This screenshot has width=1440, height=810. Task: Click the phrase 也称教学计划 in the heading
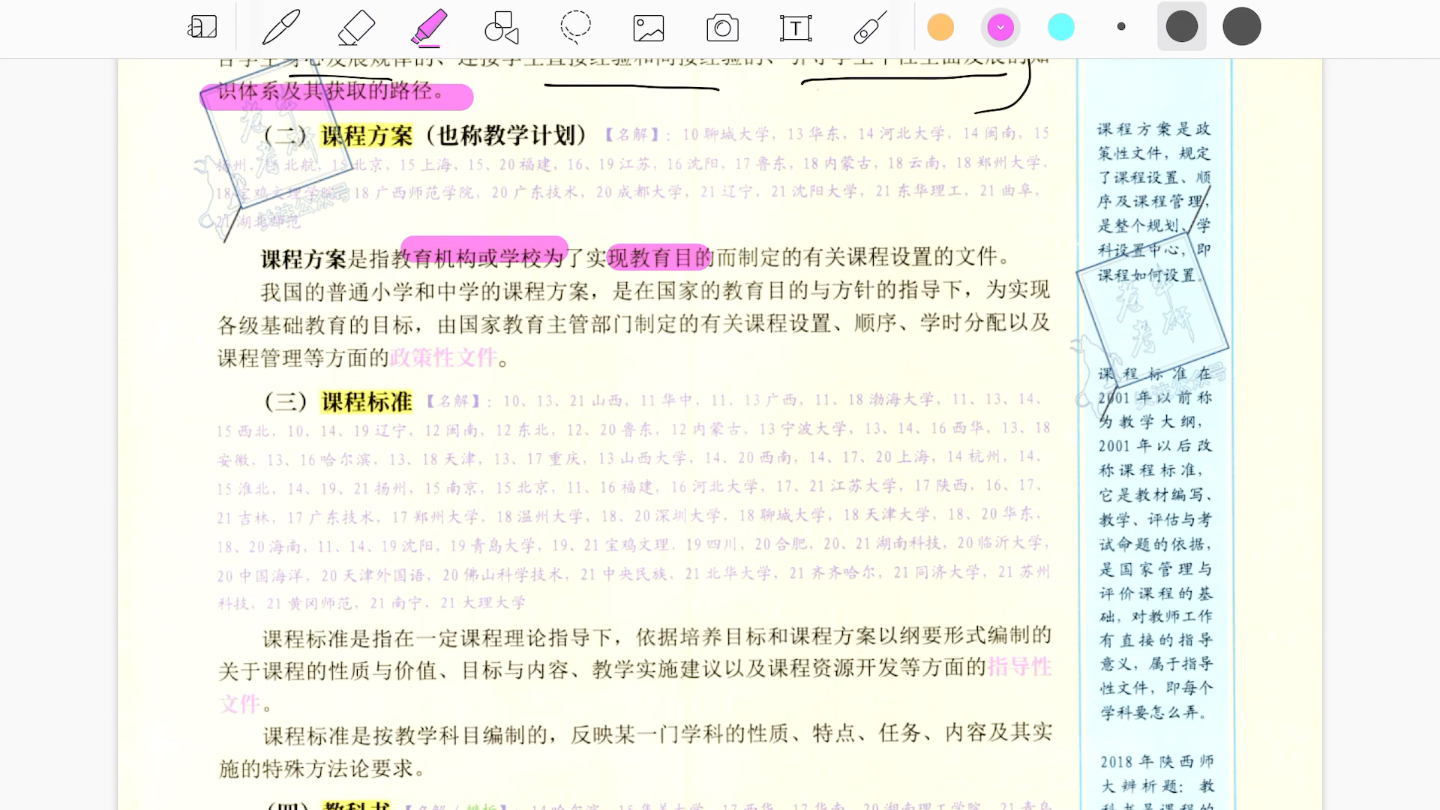point(507,136)
